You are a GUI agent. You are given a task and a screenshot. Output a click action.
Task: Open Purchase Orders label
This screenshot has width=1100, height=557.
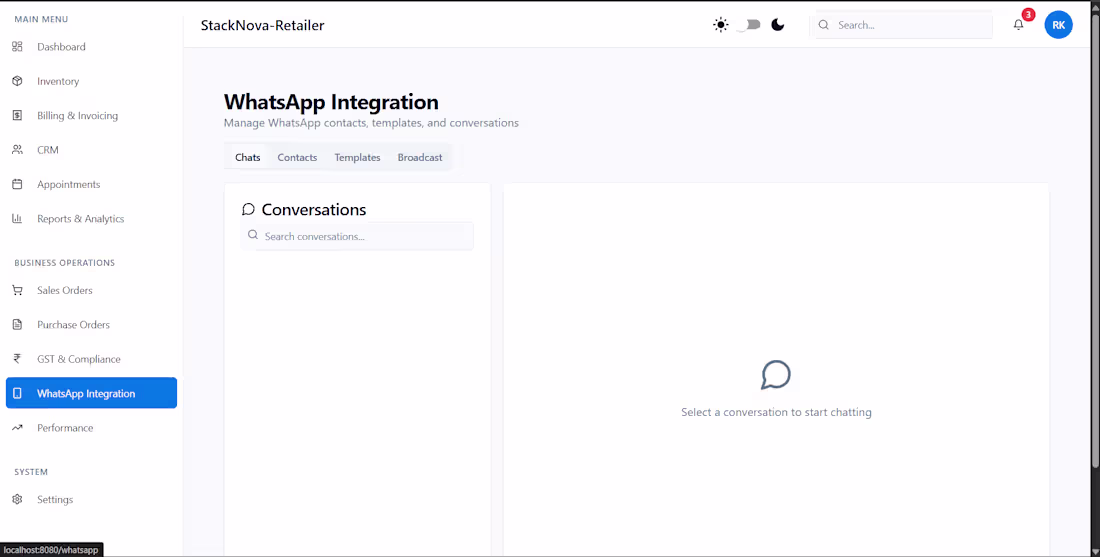pos(74,325)
